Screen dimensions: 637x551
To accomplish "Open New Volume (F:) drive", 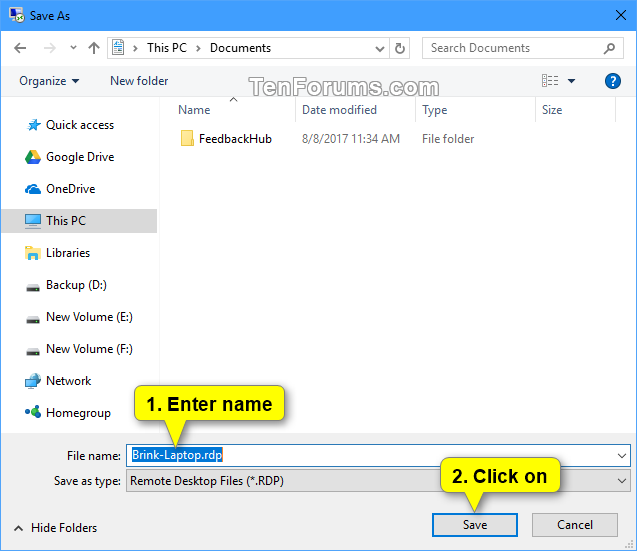I will [89, 349].
